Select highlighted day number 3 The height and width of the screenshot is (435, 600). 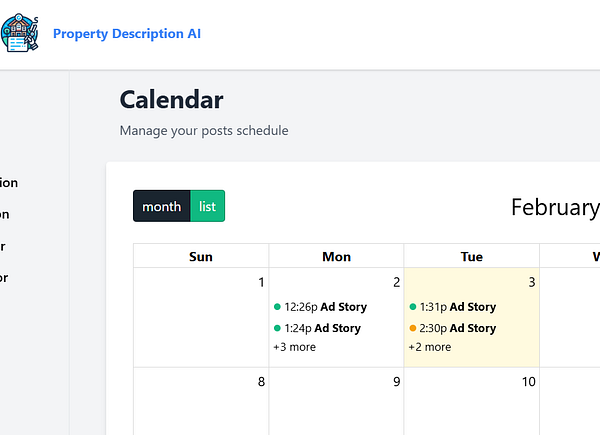tap(532, 283)
